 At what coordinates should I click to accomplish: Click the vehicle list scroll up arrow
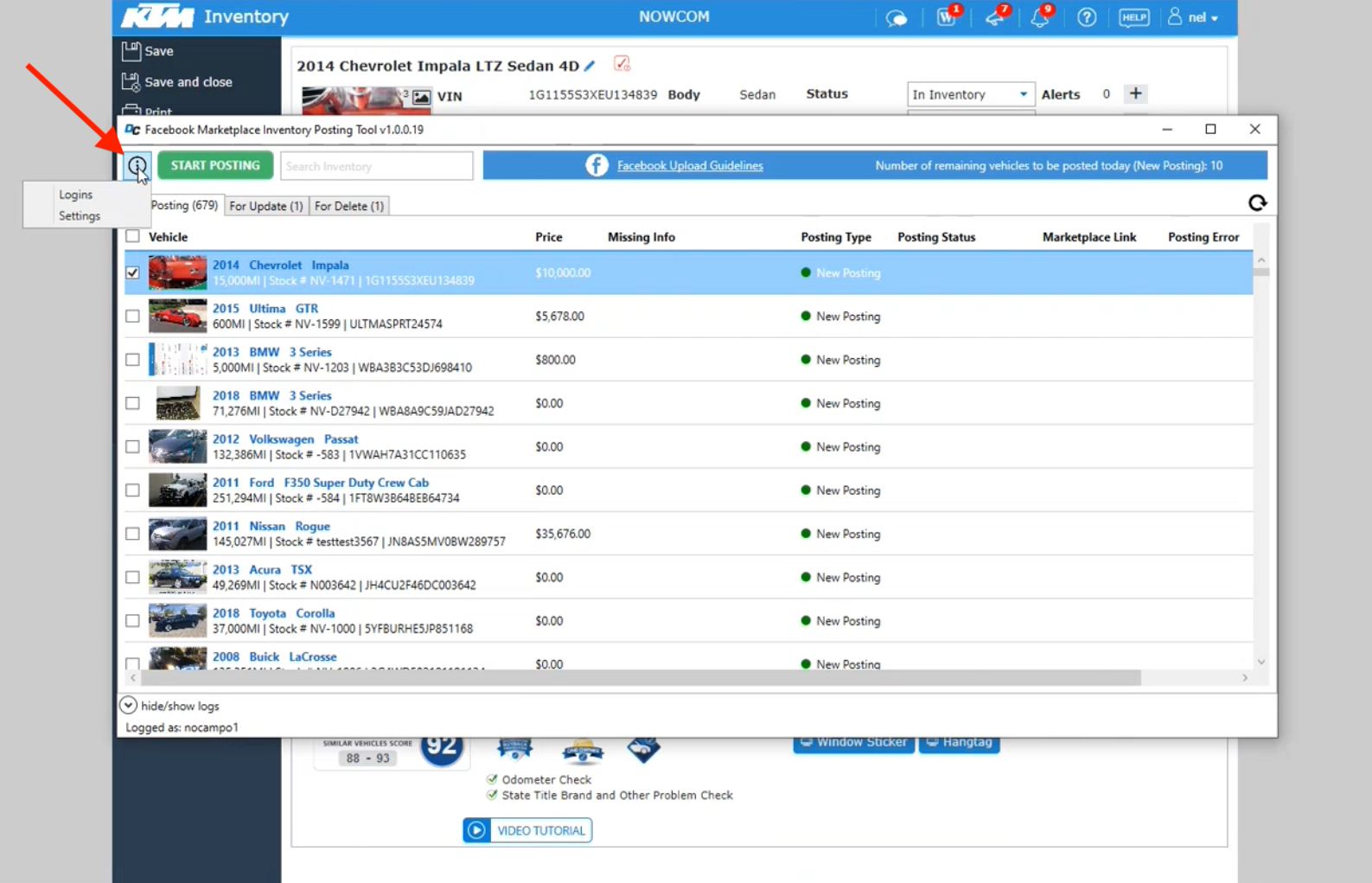[1261, 259]
